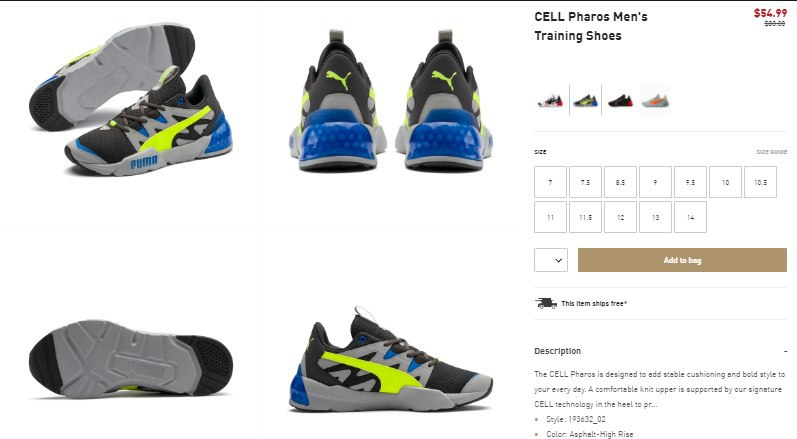The height and width of the screenshot is (439, 797).
Task: Click the This item ships free text
Action: coord(594,303)
